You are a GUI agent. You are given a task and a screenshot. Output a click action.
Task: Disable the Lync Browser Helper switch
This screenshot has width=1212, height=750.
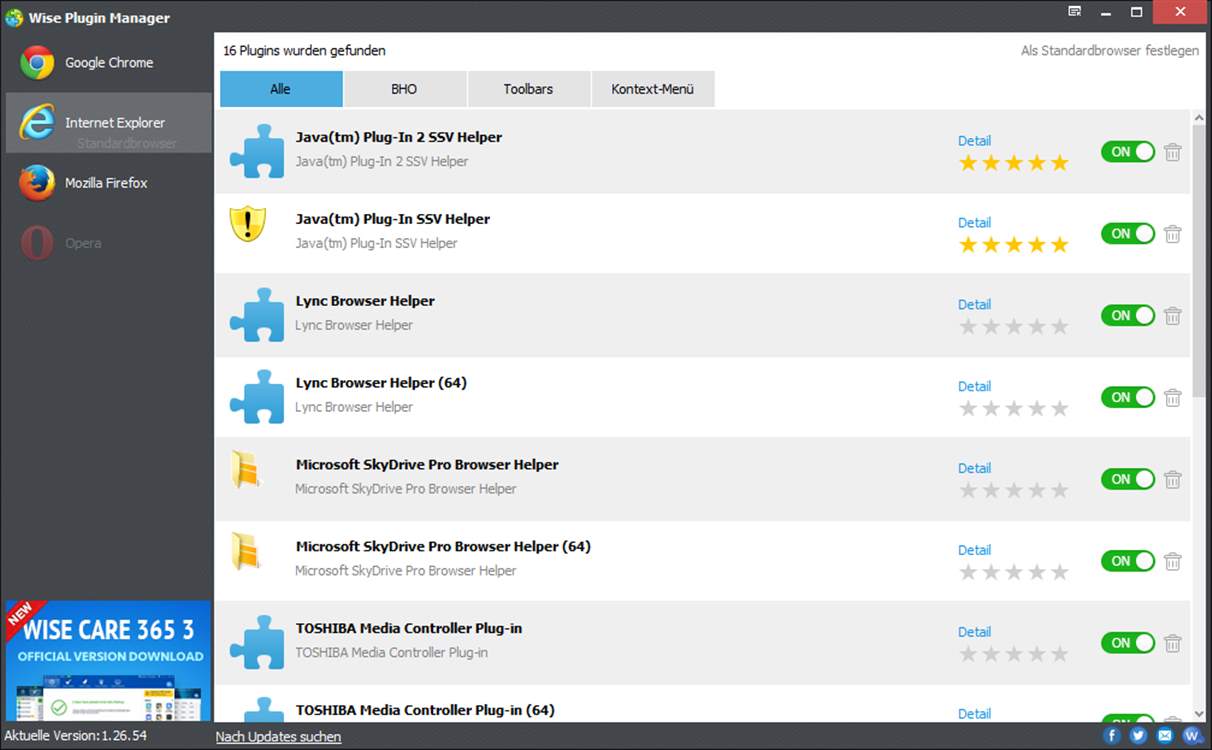tap(1128, 316)
